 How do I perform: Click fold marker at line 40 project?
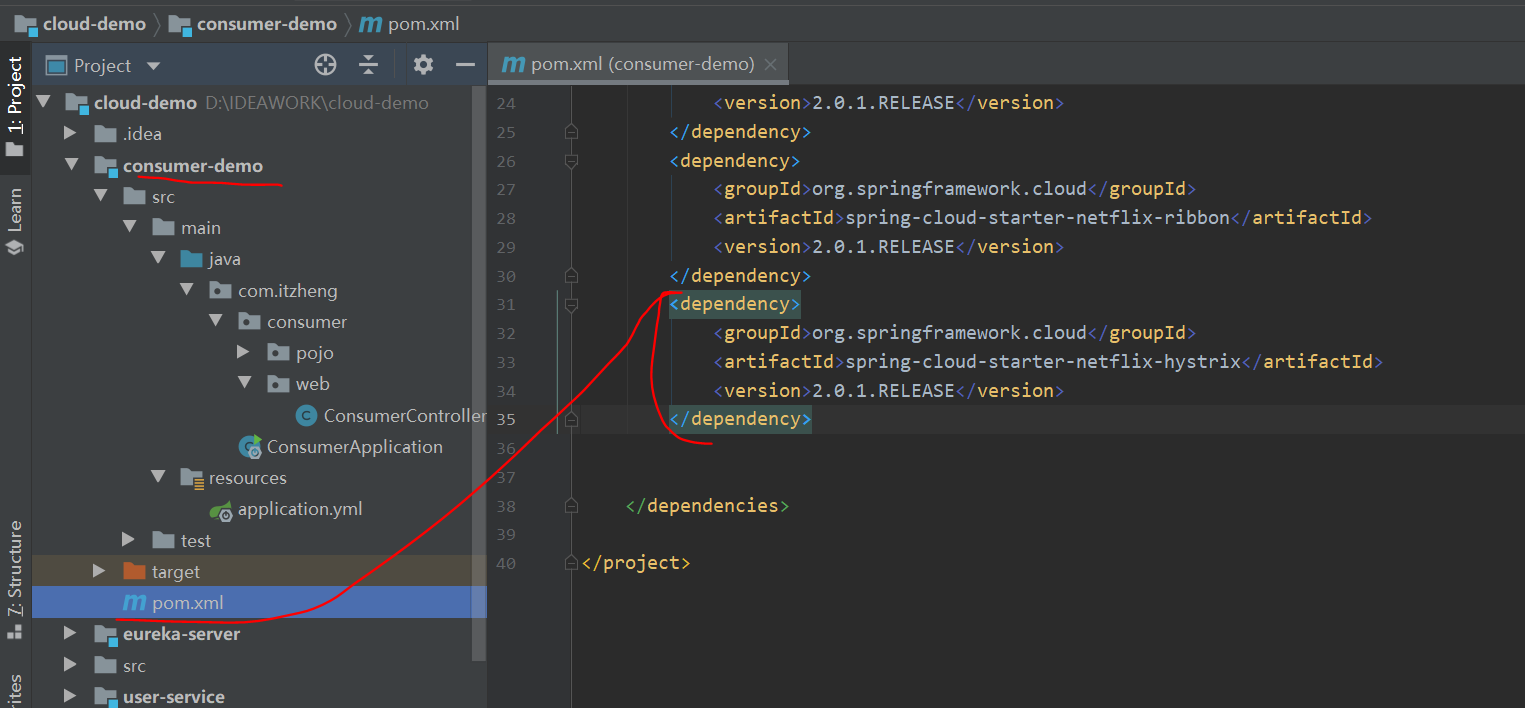coord(571,563)
